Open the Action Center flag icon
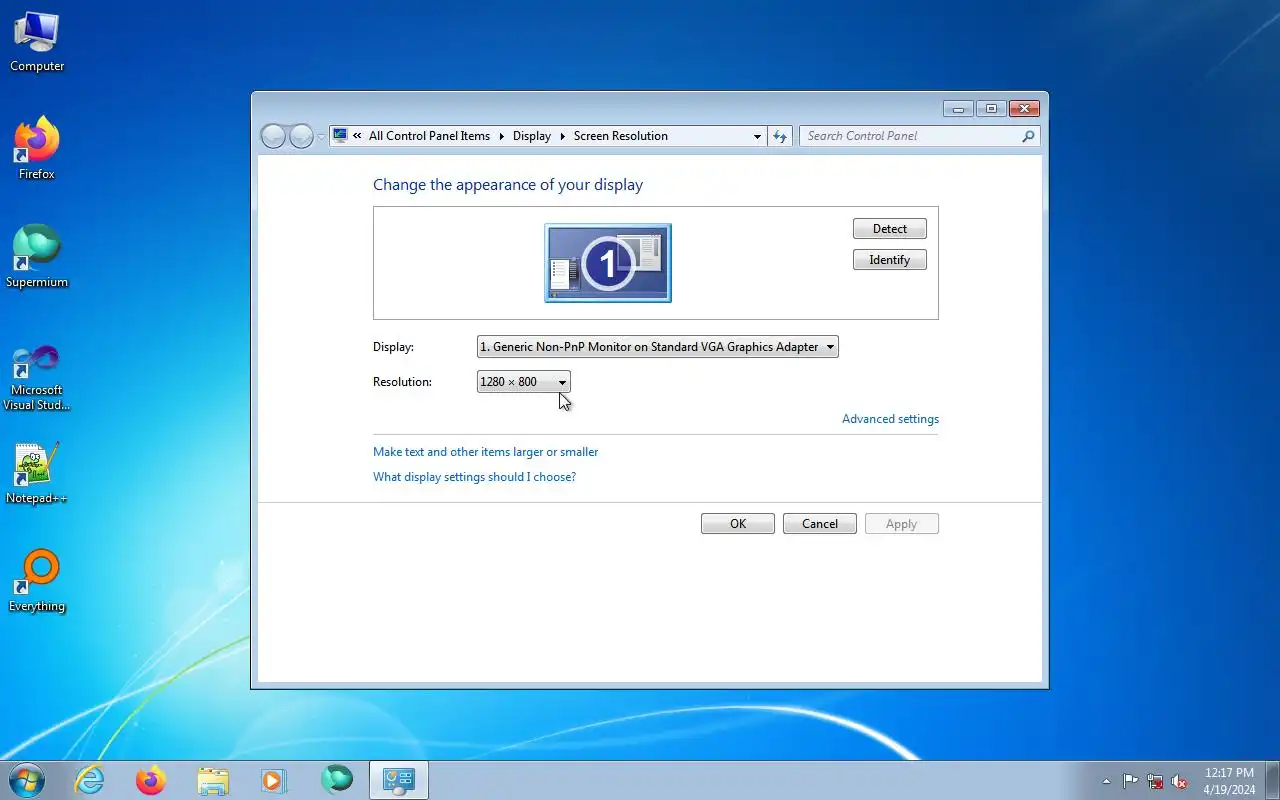 click(x=1130, y=781)
